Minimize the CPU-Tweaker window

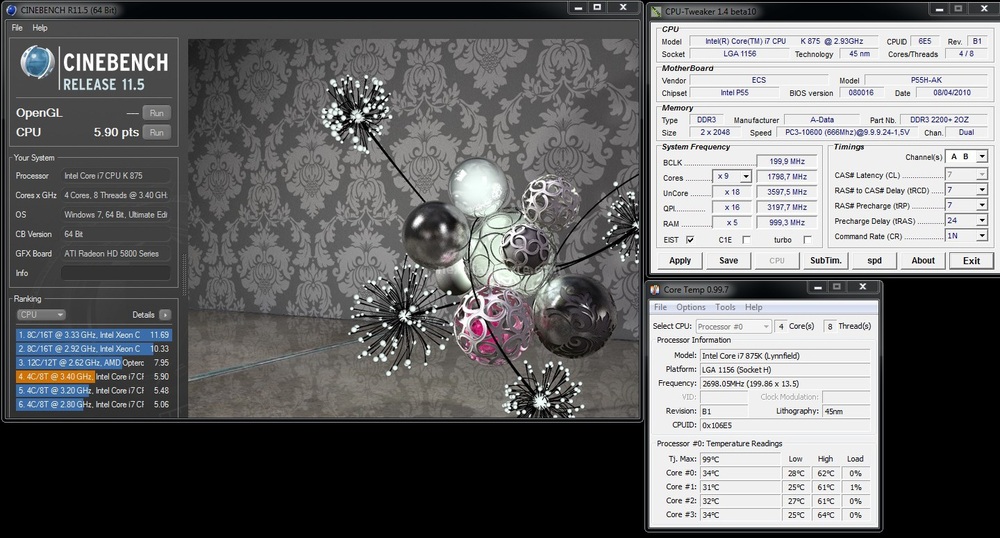[x=939, y=9]
